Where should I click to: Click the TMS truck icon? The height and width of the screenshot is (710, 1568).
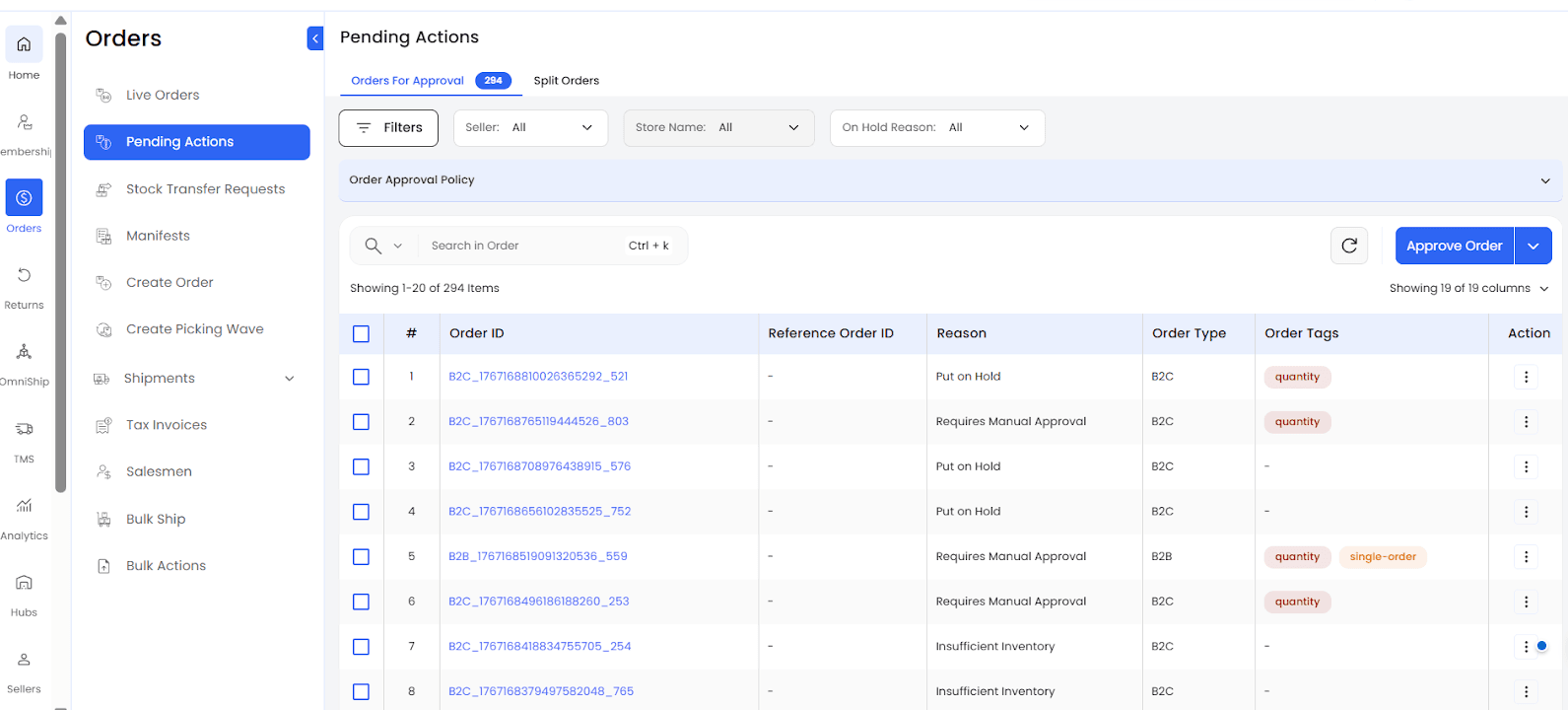[24, 429]
